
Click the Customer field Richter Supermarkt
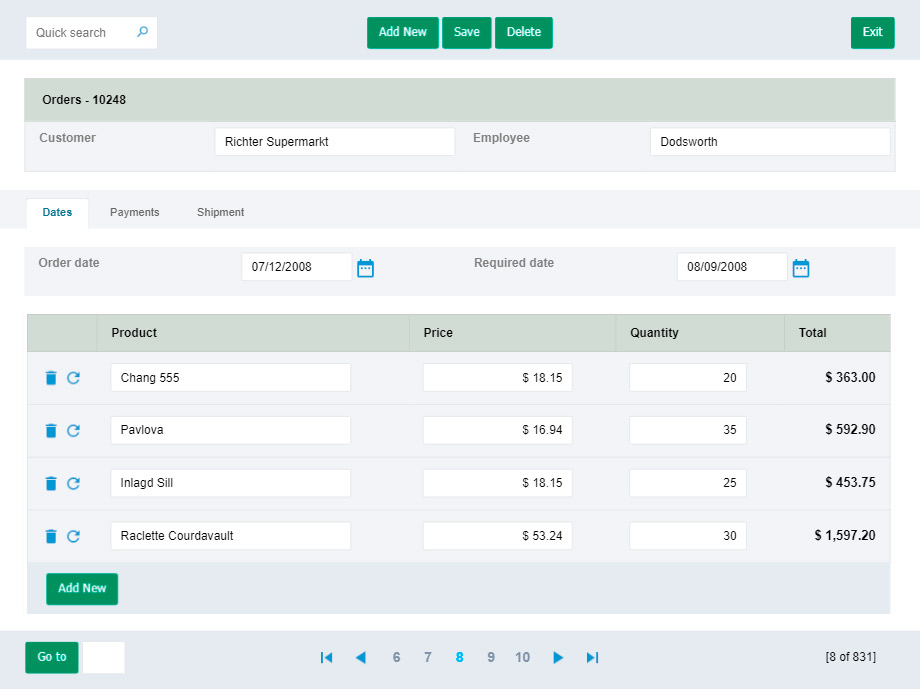(x=334, y=142)
